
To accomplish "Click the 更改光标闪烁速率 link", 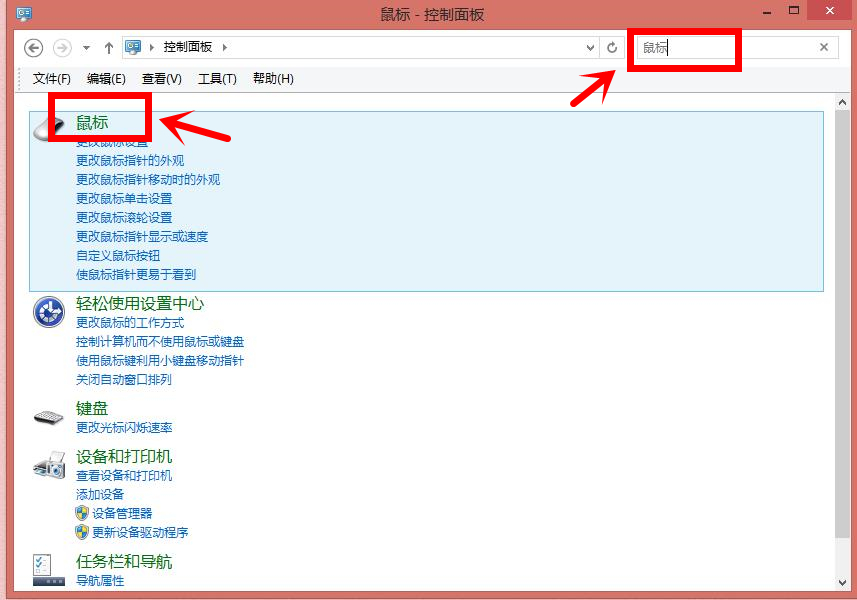I will tap(124, 428).
